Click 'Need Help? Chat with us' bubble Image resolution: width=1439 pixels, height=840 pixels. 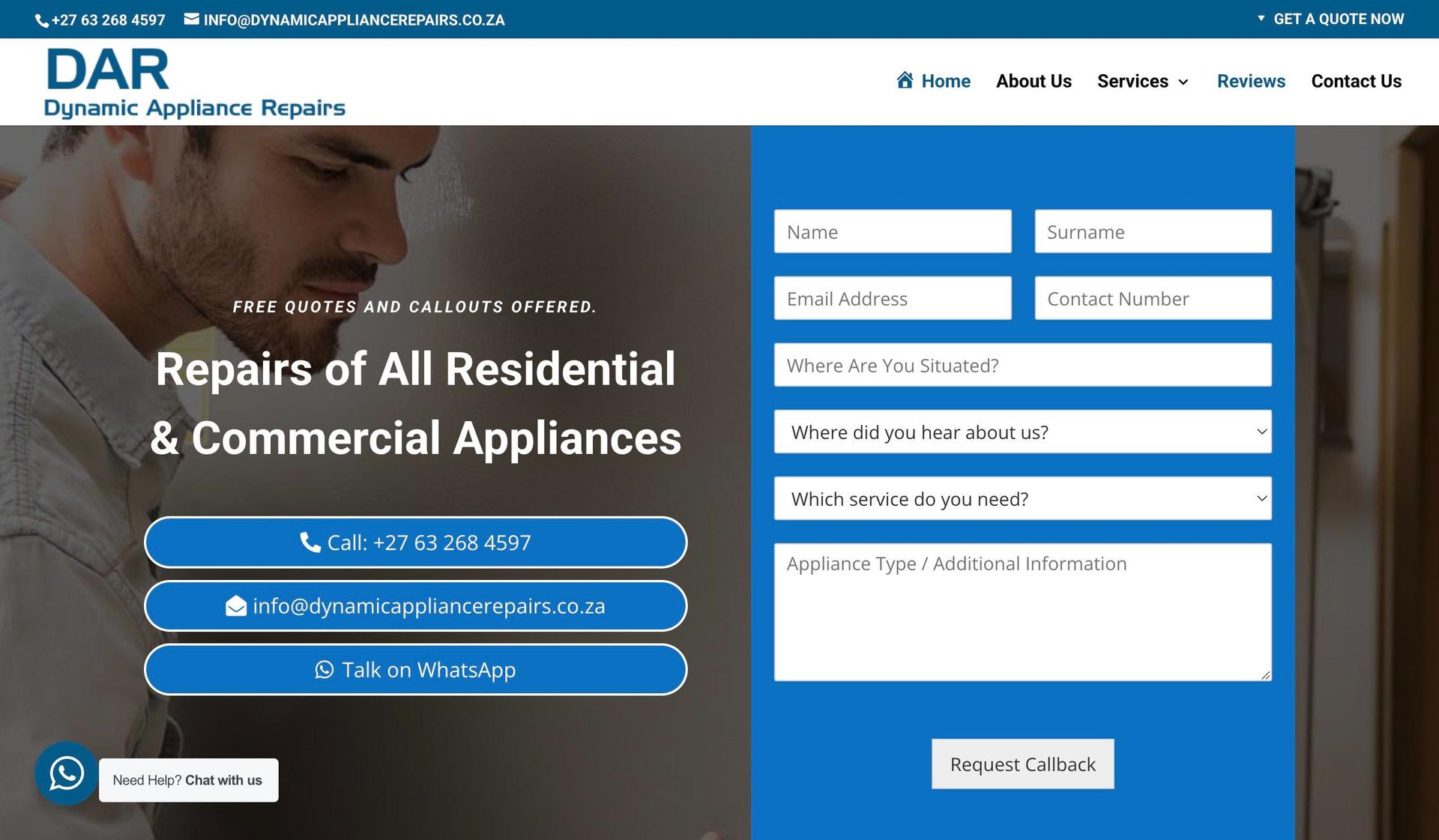click(x=188, y=780)
